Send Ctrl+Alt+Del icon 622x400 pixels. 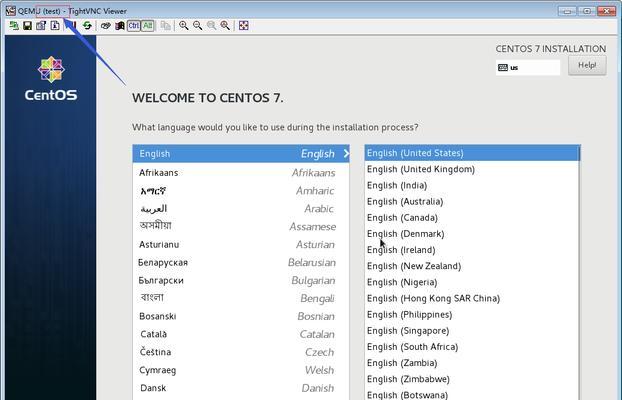[x=106, y=26]
